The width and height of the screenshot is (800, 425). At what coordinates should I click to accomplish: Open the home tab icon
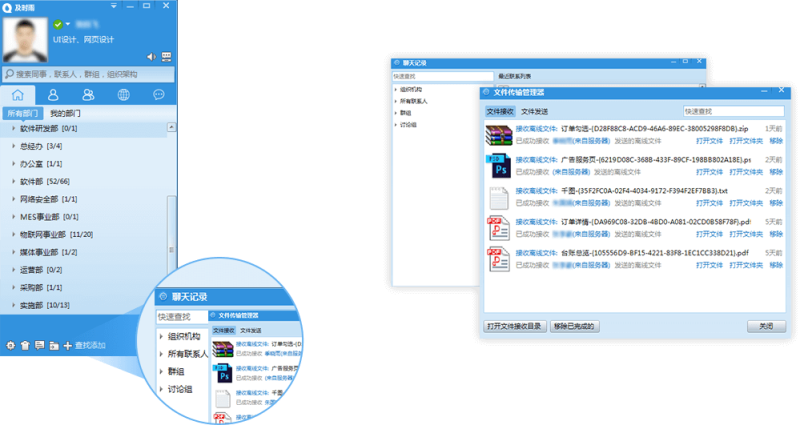pyautogui.click(x=18, y=95)
